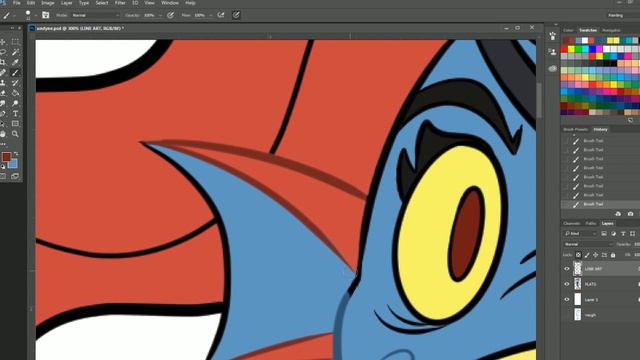The height and width of the screenshot is (360, 640).
Task: Enable airbrush-style build-up
Action: [221, 15]
